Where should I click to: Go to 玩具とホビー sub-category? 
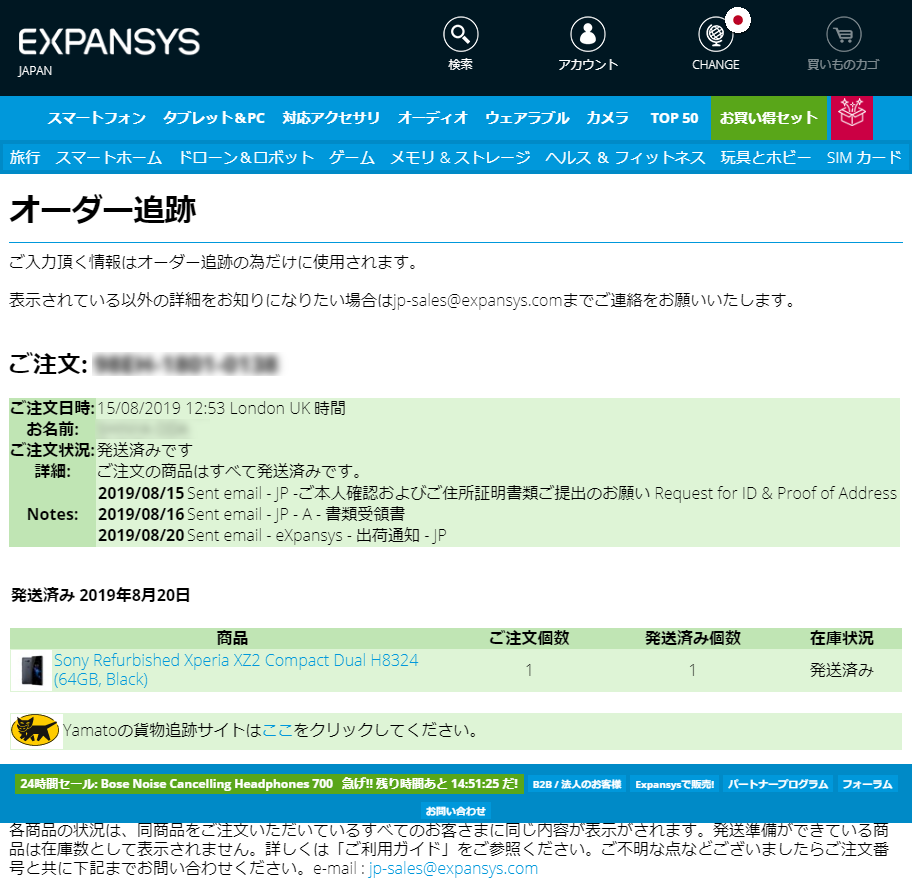tap(765, 157)
